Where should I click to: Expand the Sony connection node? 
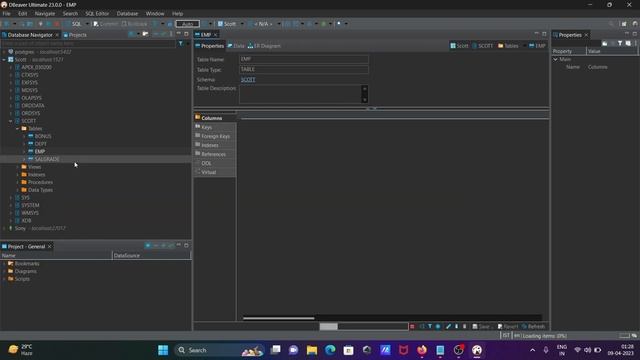coord(4,228)
